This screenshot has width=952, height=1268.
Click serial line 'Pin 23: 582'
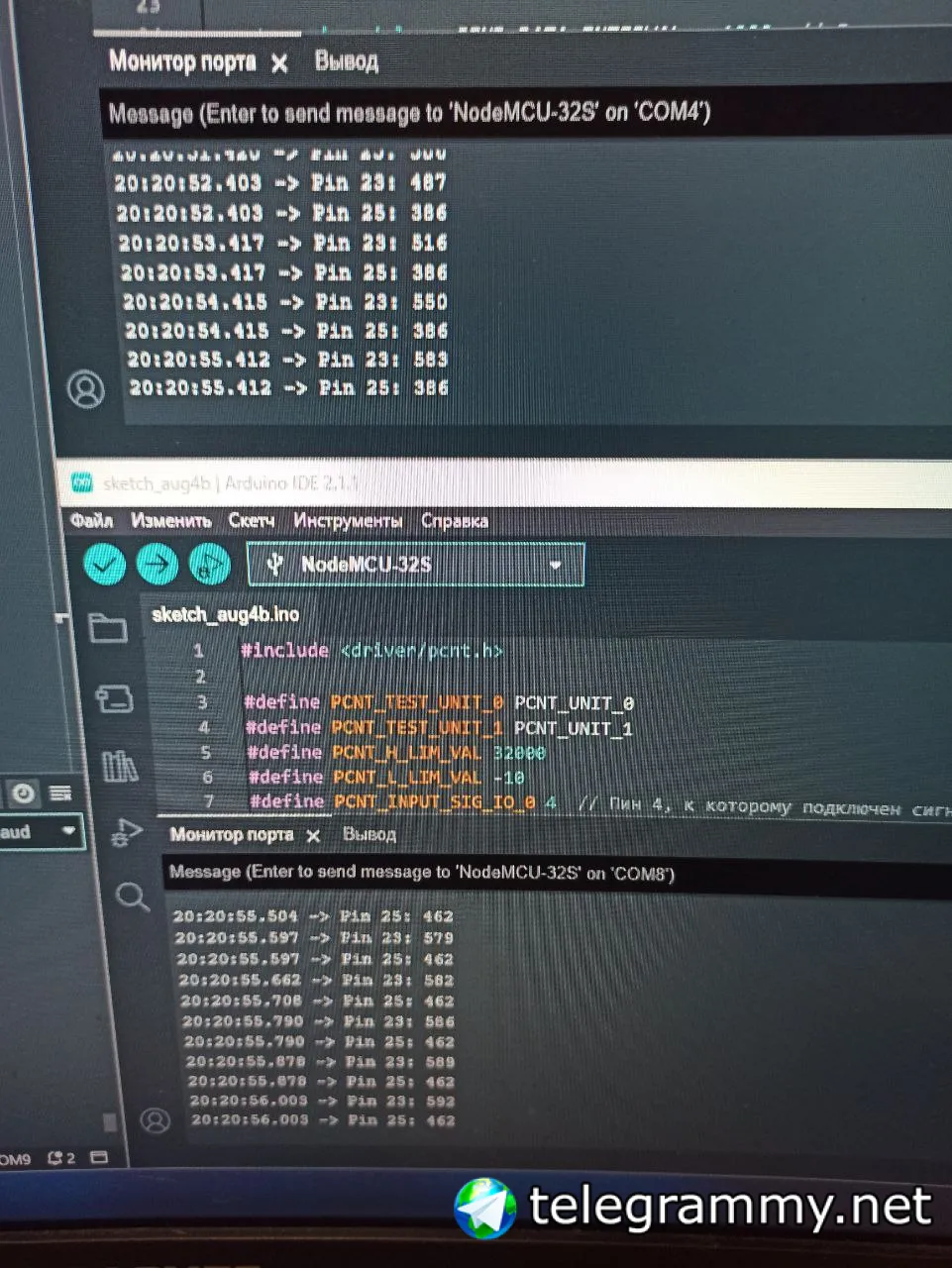point(316,980)
